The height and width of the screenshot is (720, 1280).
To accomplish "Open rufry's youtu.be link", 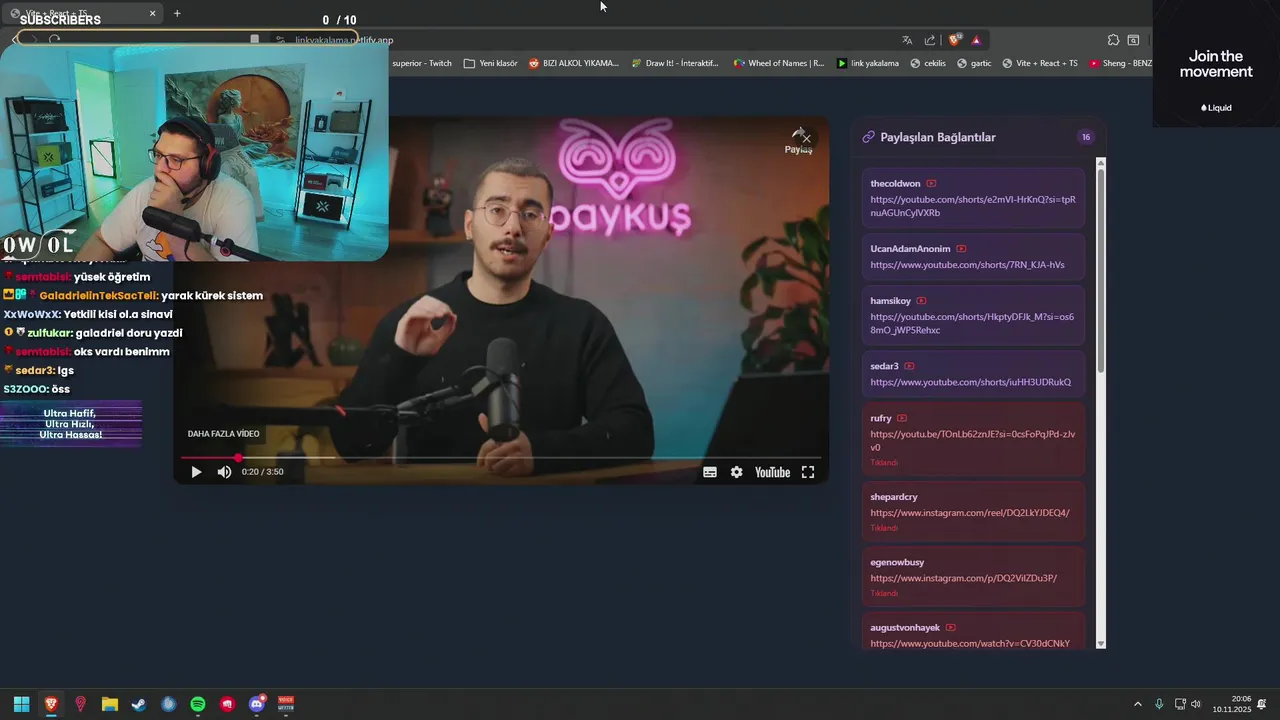I will tap(973, 441).
